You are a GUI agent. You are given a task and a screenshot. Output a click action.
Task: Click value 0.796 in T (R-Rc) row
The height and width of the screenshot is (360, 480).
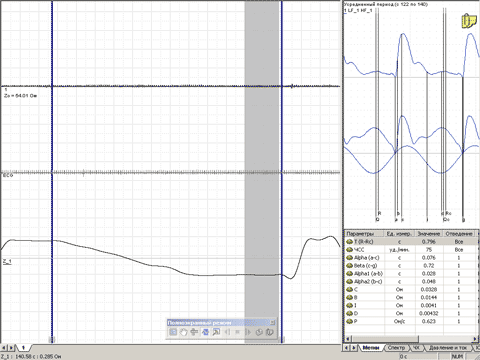[x=429, y=242]
